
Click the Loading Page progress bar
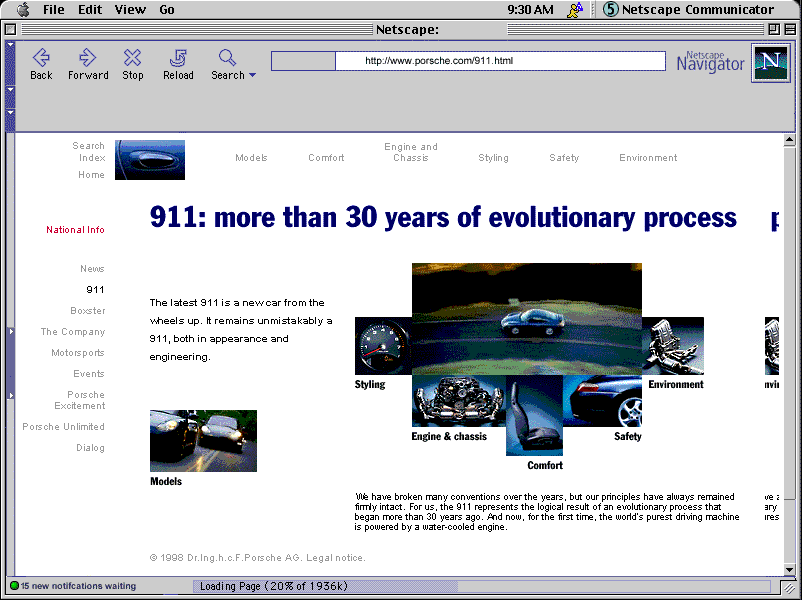click(481, 586)
